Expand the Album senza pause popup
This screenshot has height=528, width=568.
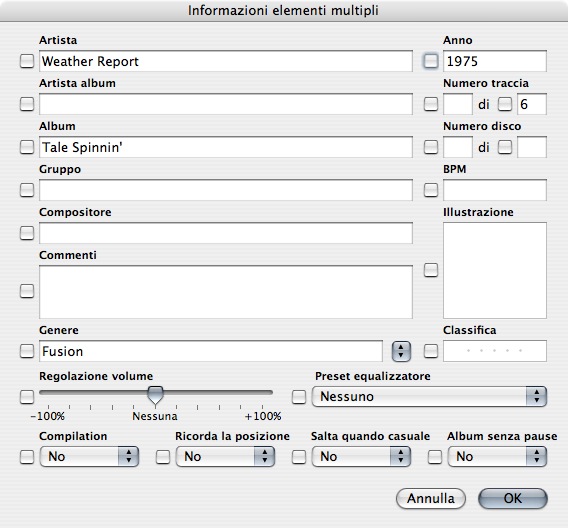click(497, 457)
